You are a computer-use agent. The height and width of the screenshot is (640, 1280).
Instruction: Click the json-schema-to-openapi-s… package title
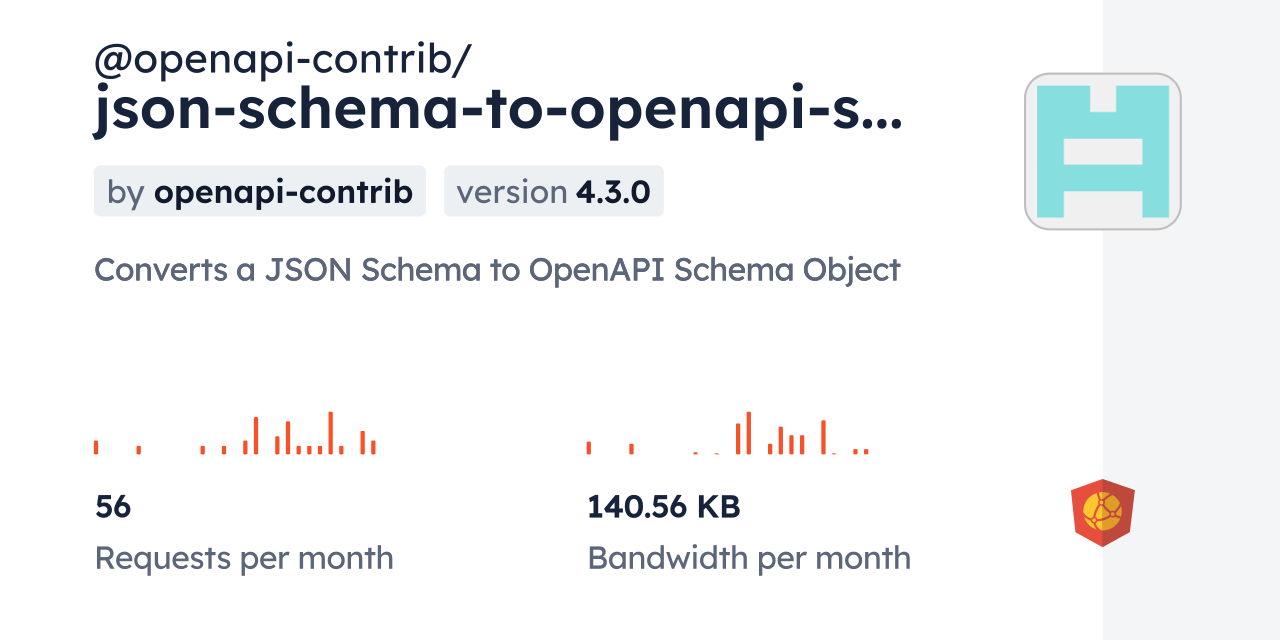point(498,113)
